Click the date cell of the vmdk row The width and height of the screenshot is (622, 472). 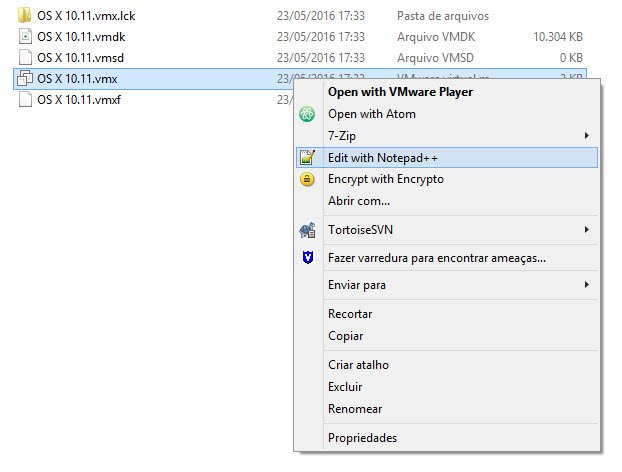[321, 37]
